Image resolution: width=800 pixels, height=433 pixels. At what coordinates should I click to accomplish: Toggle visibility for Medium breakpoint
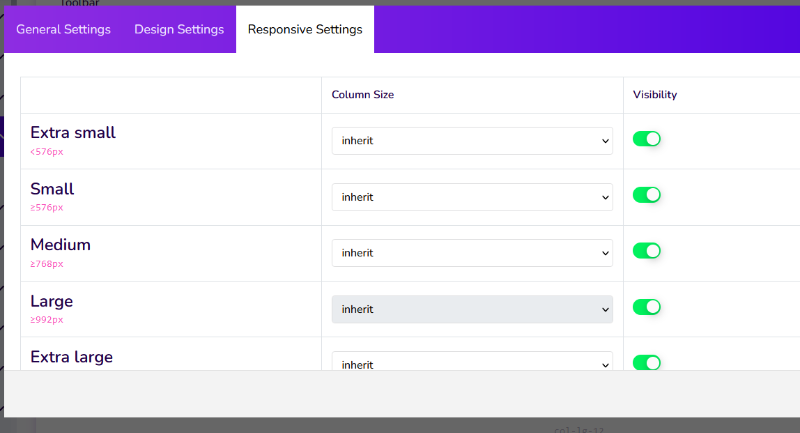click(646, 251)
